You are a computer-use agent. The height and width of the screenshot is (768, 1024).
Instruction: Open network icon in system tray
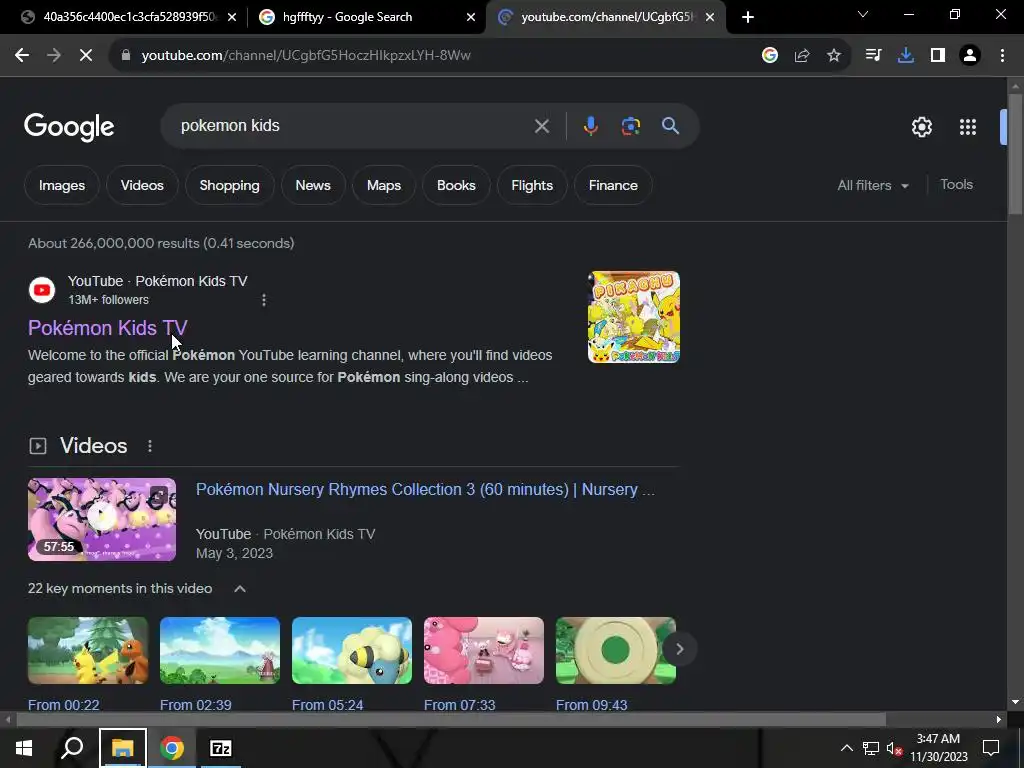pos(871,748)
